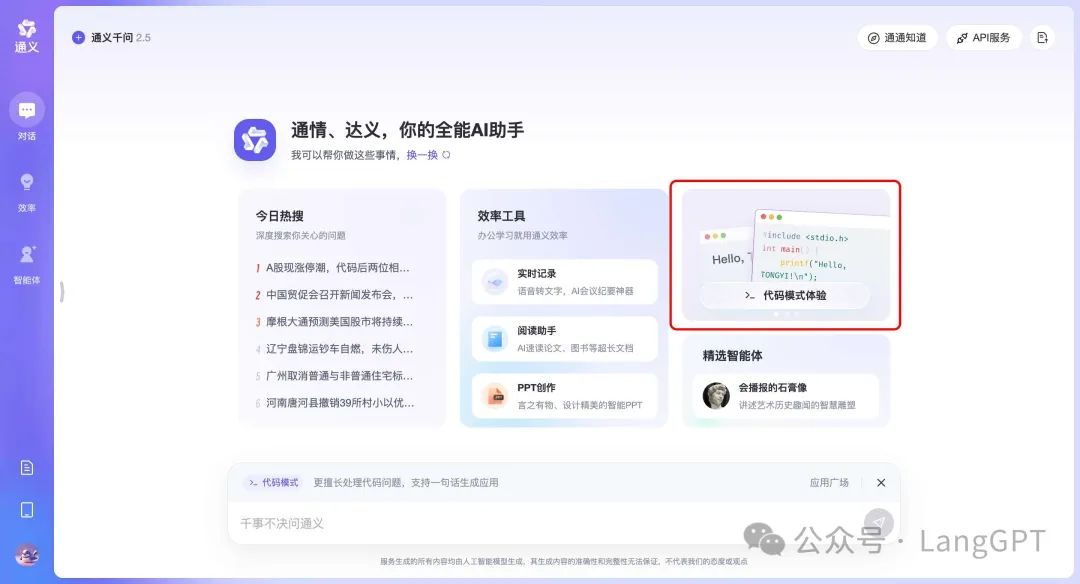Click the PPT创作 file icon
The image size is (1080, 584).
[x=495, y=396]
